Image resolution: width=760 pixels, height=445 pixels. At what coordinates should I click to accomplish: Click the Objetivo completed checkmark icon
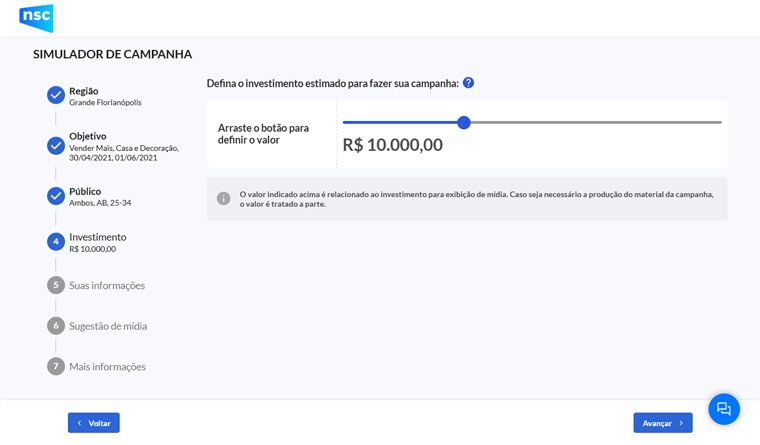coord(56,145)
